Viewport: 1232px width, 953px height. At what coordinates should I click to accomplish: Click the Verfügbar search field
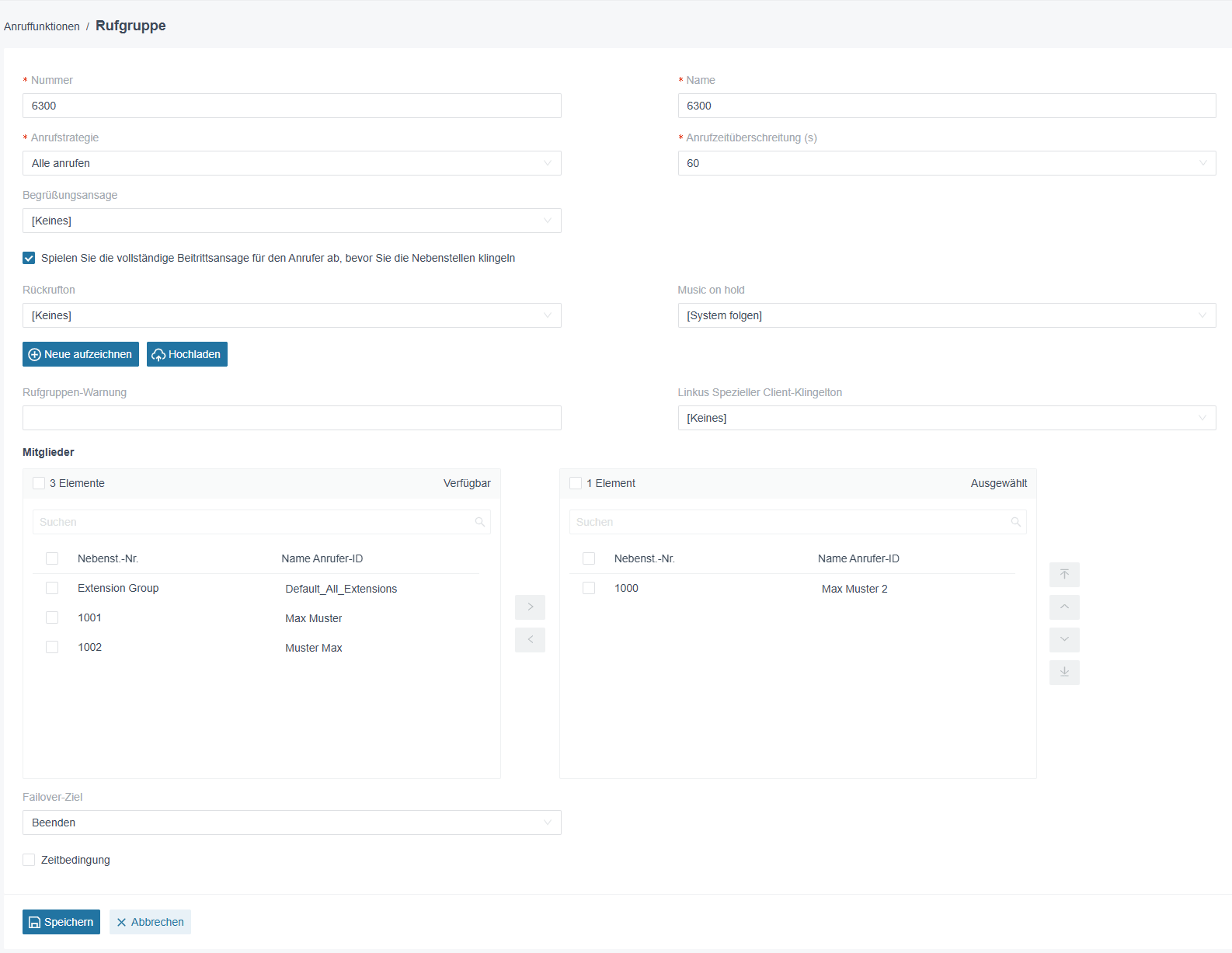(x=262, y=522)
